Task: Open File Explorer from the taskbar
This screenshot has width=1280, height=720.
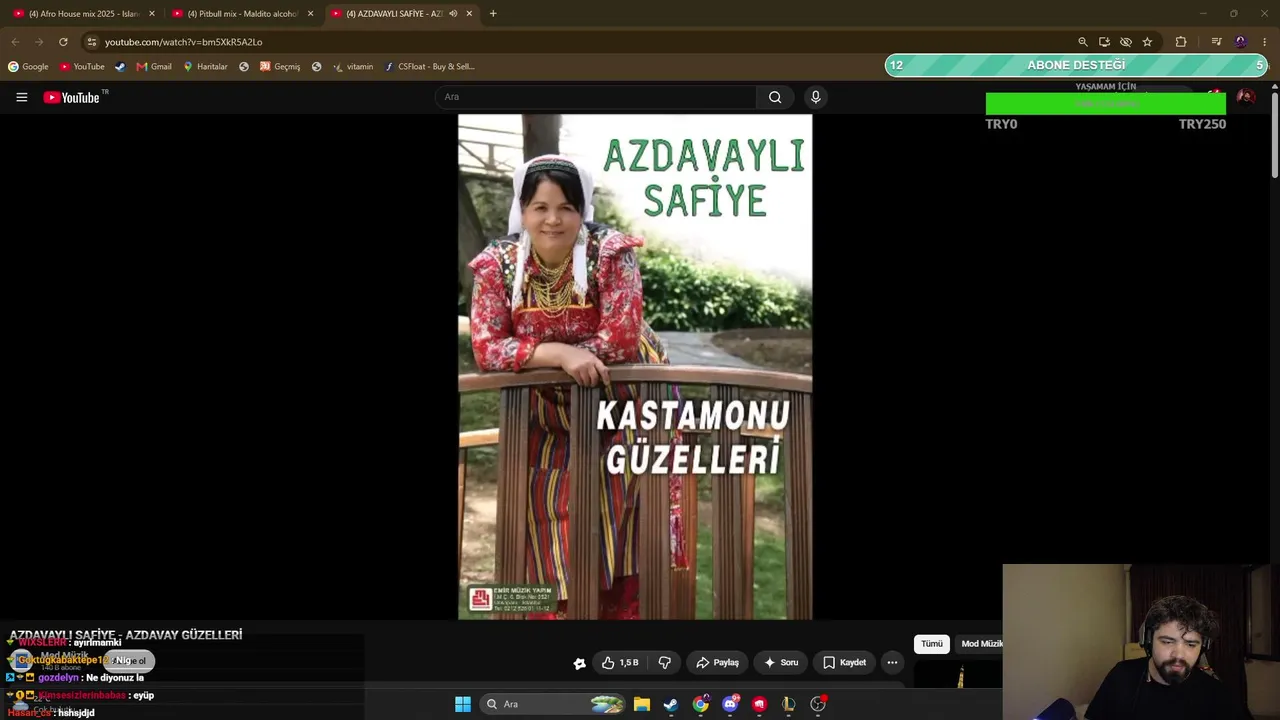Action: coord(642,704)
